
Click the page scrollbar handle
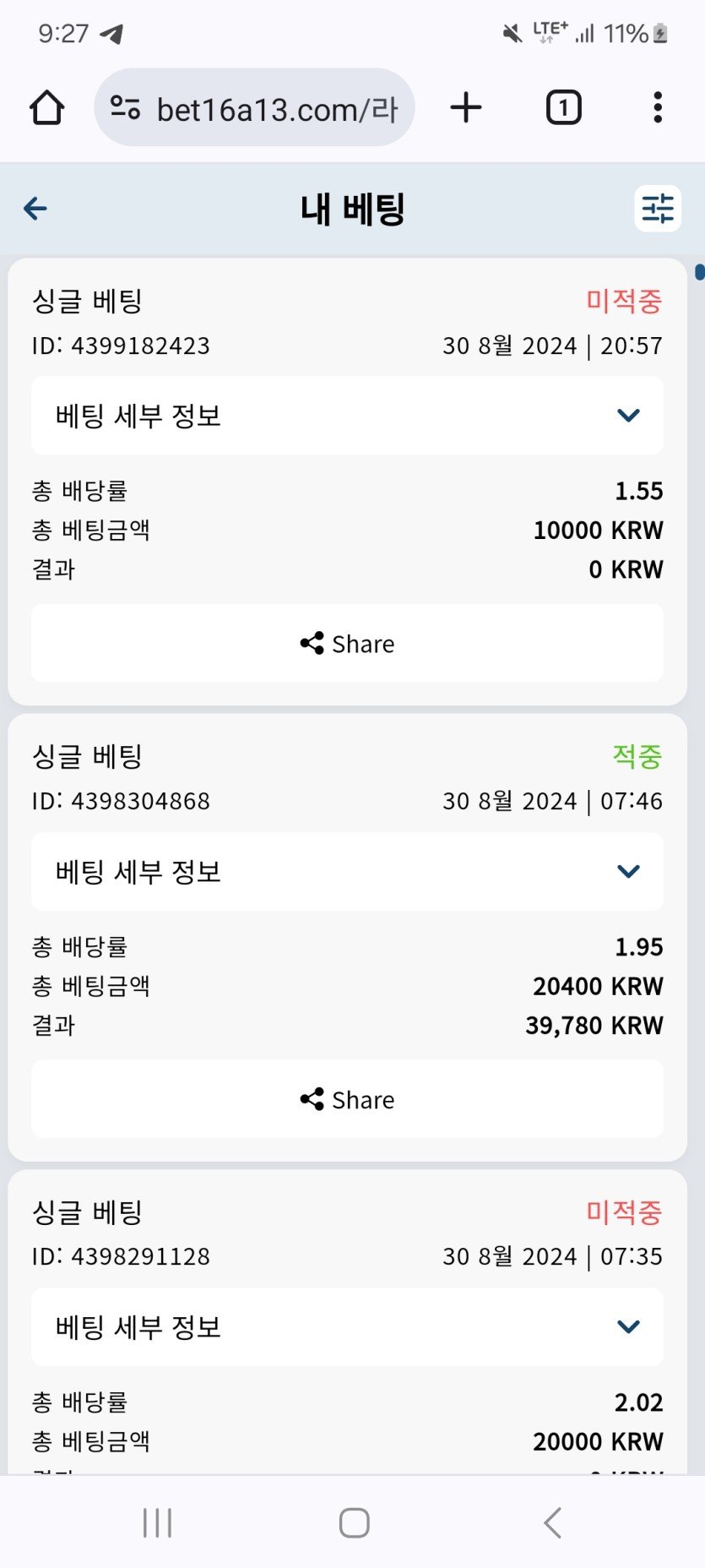700,272
